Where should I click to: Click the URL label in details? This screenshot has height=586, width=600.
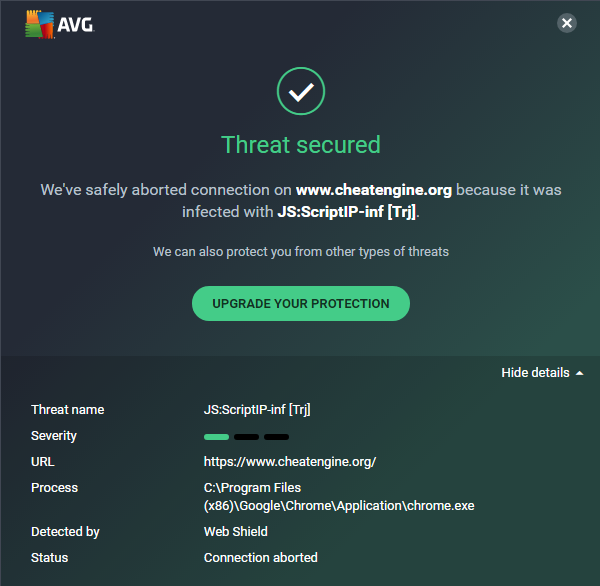tap(43, 462)
